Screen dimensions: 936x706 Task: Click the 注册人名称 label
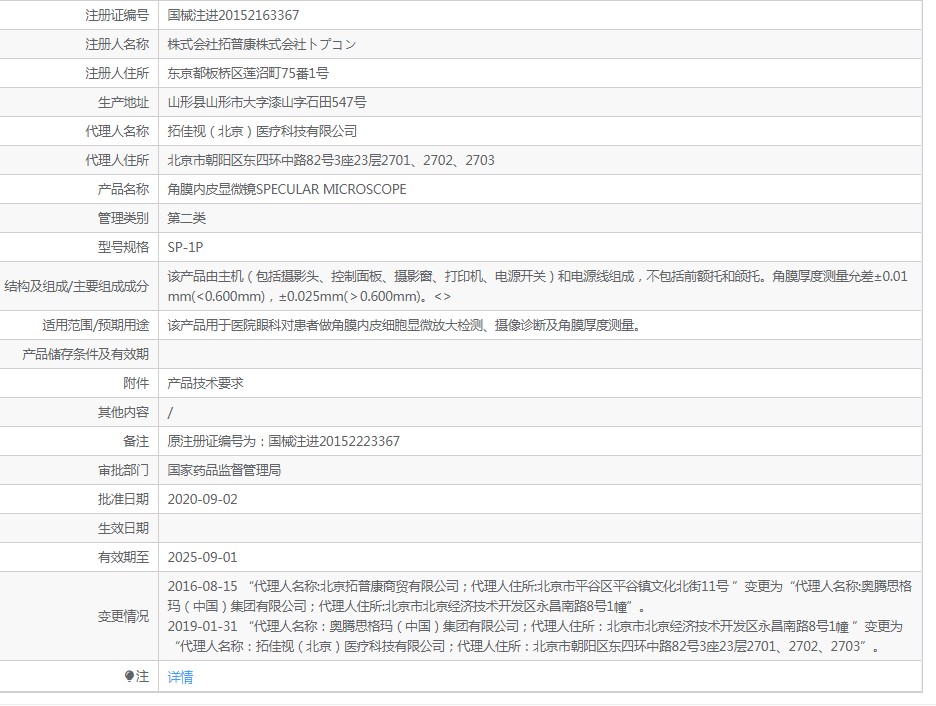coord(117,44)
